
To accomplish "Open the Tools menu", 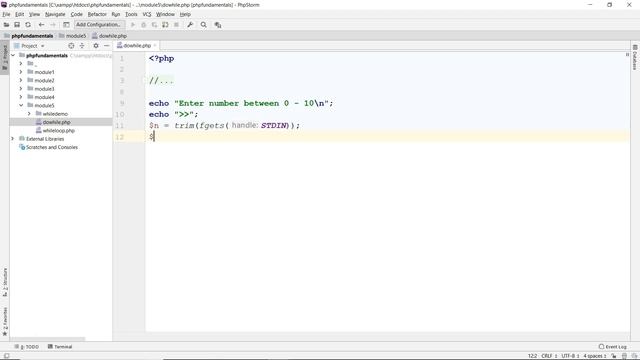I will [131, 14].
